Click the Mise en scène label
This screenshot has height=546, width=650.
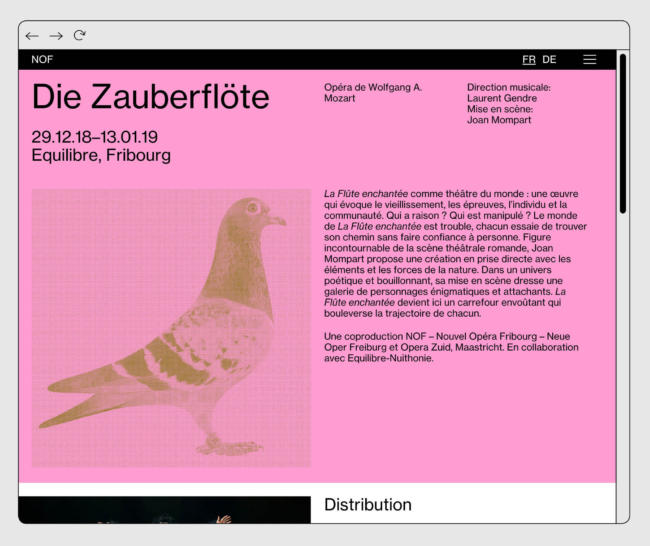(500, 109)
